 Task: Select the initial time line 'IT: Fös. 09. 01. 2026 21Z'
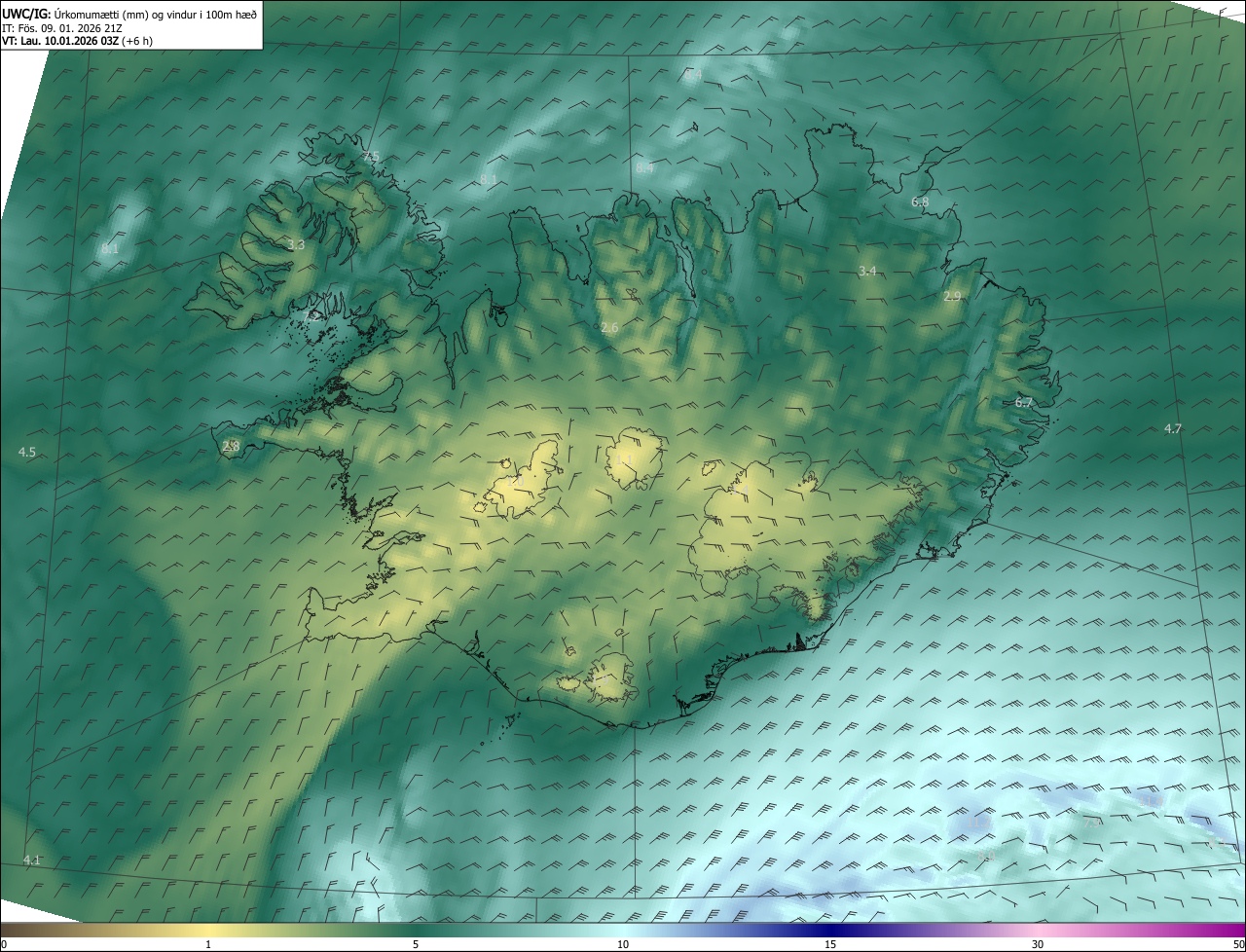[x=62, y=28]
